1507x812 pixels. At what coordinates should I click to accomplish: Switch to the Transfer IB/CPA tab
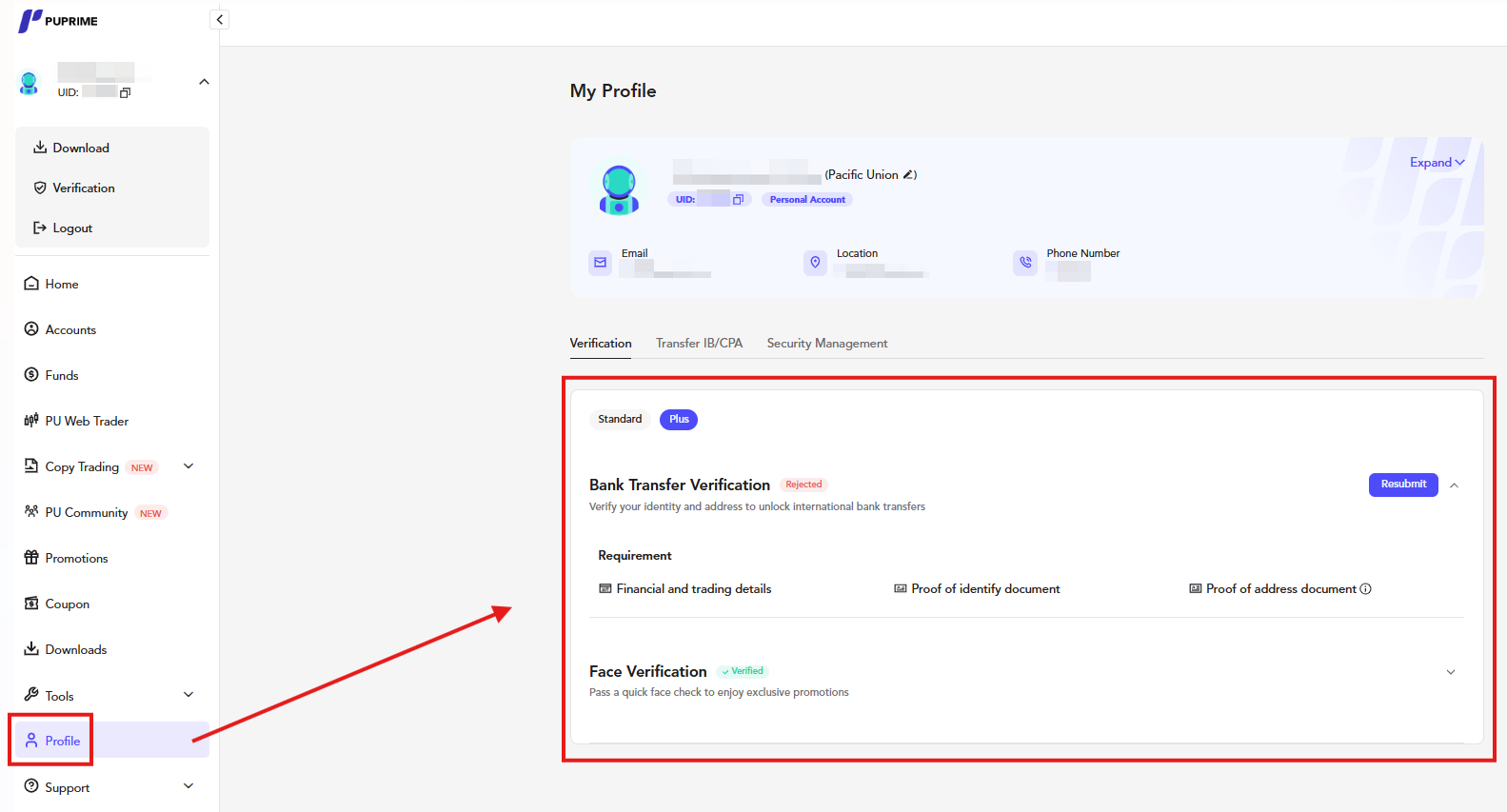click(699, 344)
